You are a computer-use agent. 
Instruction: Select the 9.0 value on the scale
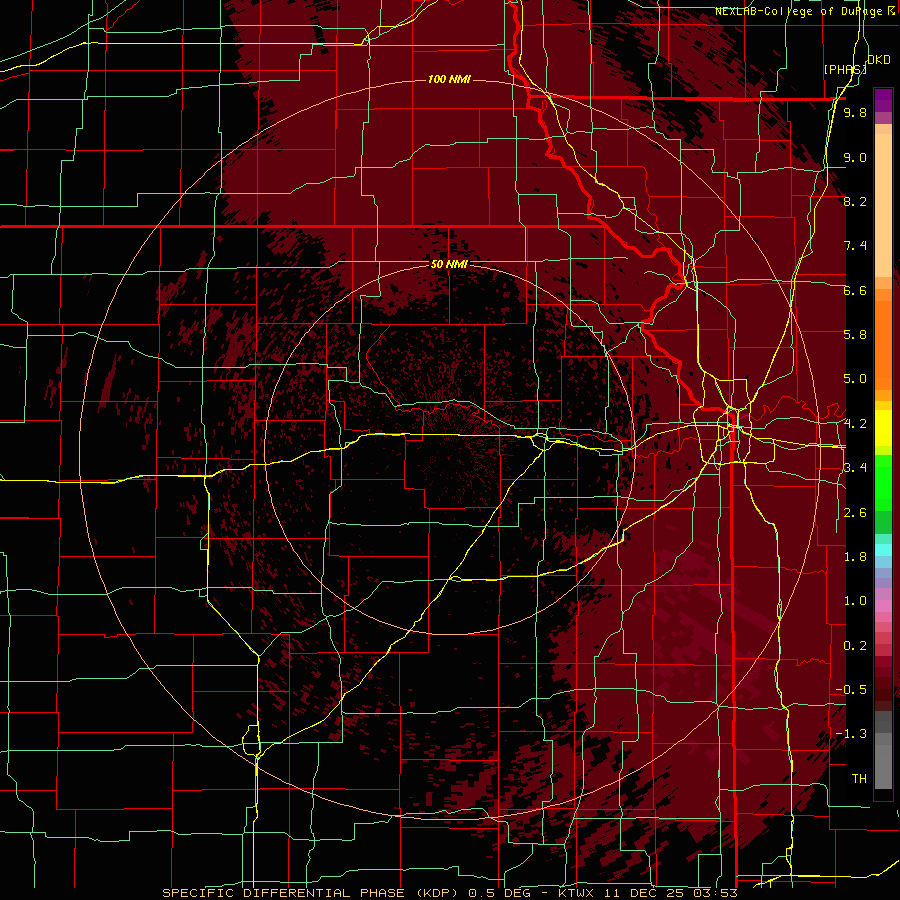click(x=855, y=158)
